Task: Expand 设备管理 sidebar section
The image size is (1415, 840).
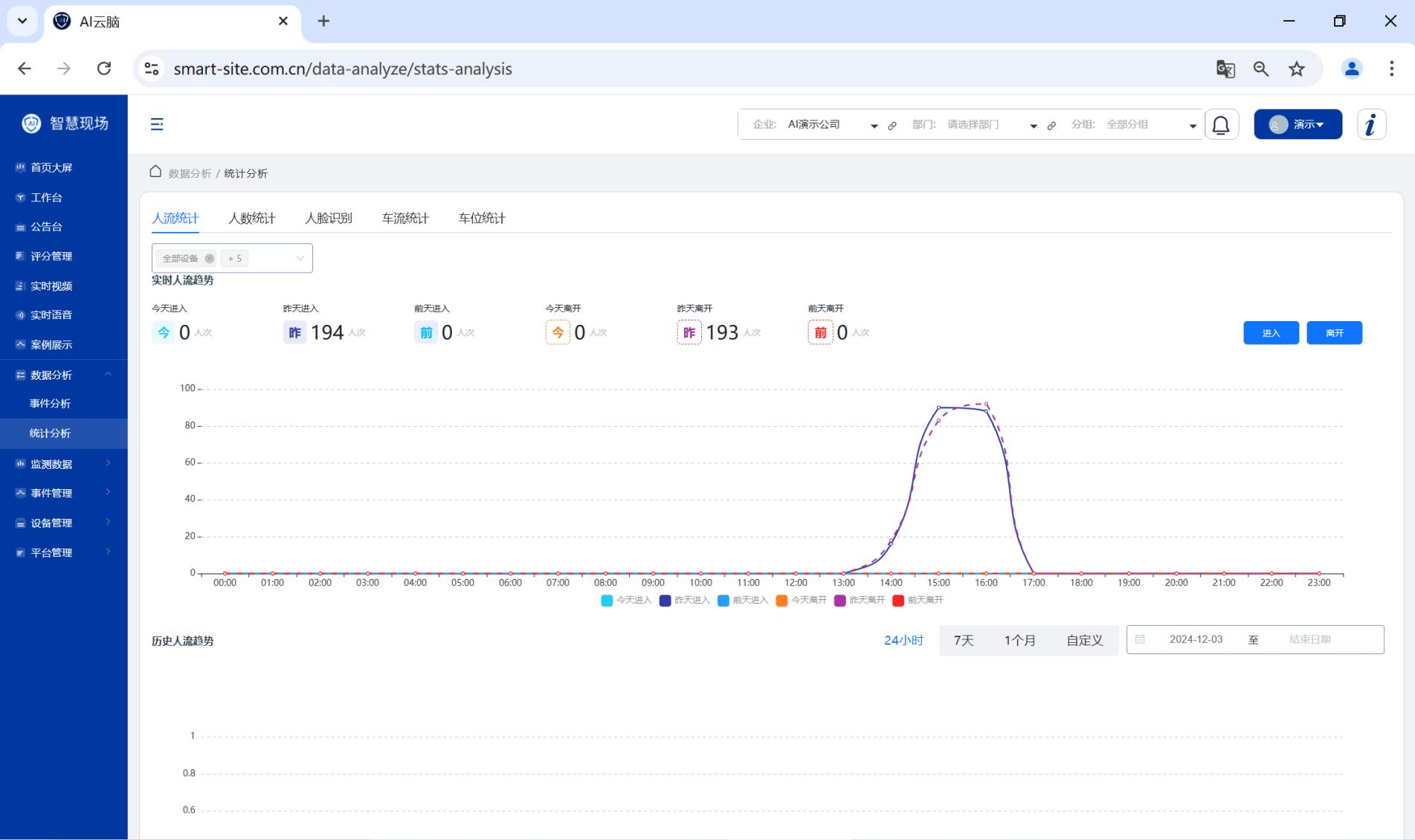Action: [x=64, y=523]
